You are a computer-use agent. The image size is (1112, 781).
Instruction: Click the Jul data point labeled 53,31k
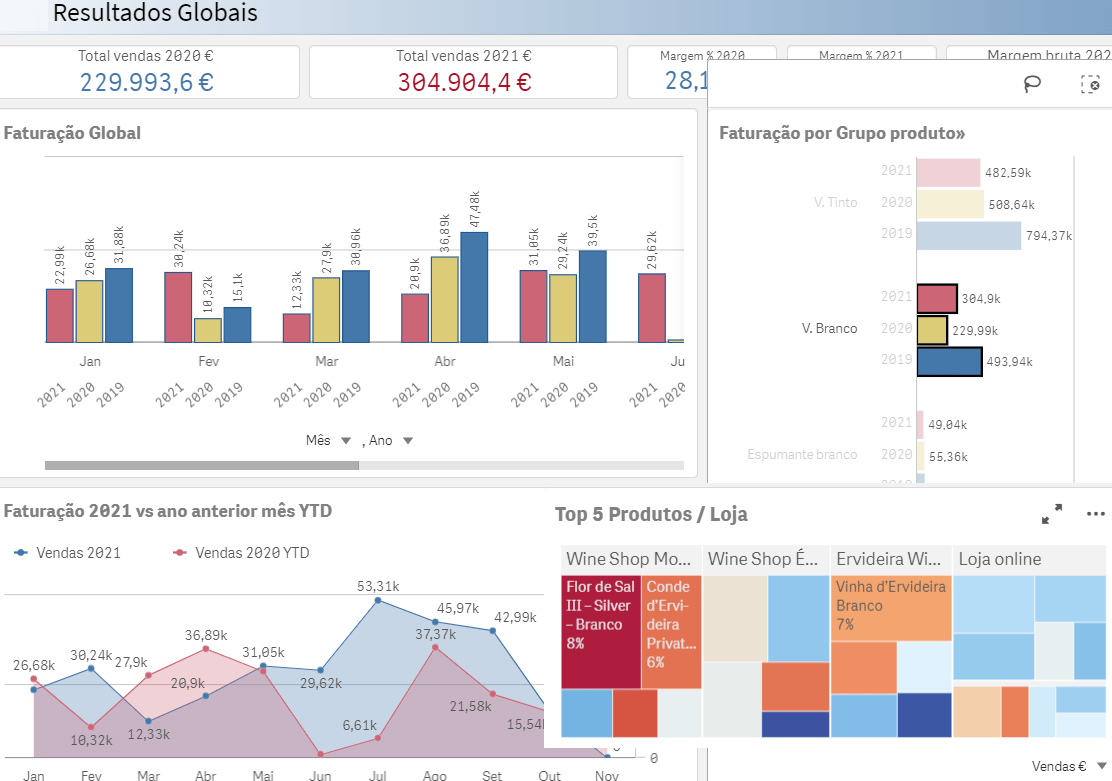[378, 600]
